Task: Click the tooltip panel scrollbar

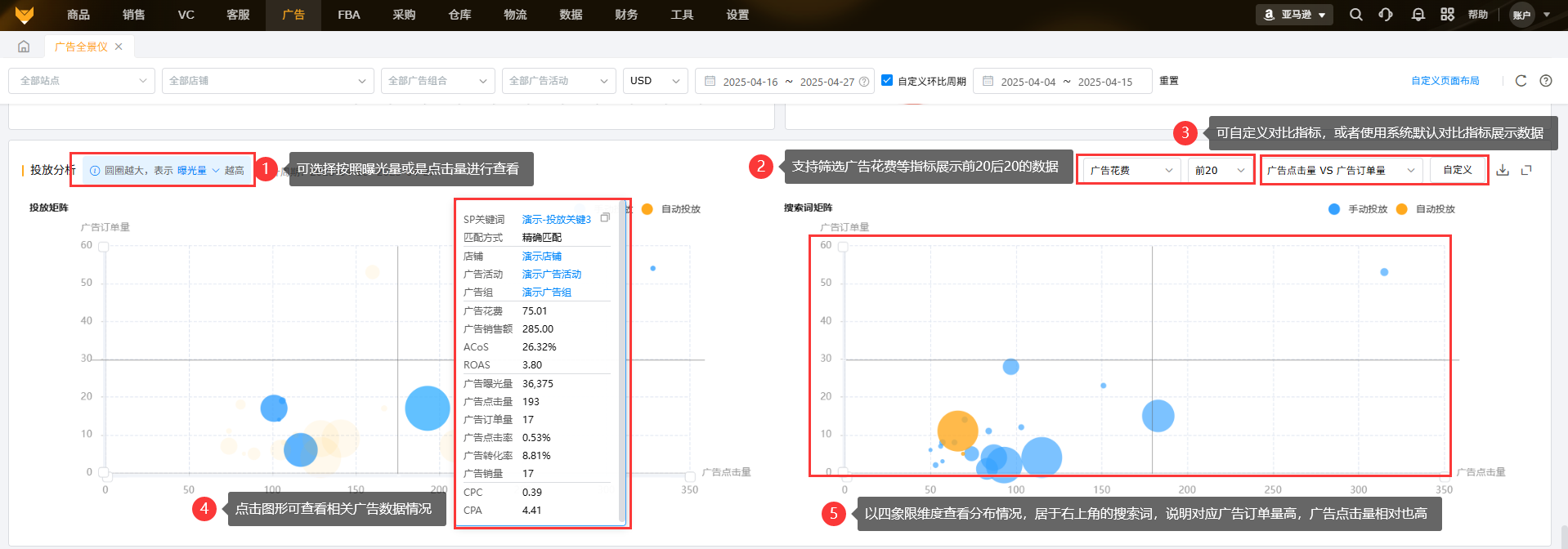Action: 622,362
